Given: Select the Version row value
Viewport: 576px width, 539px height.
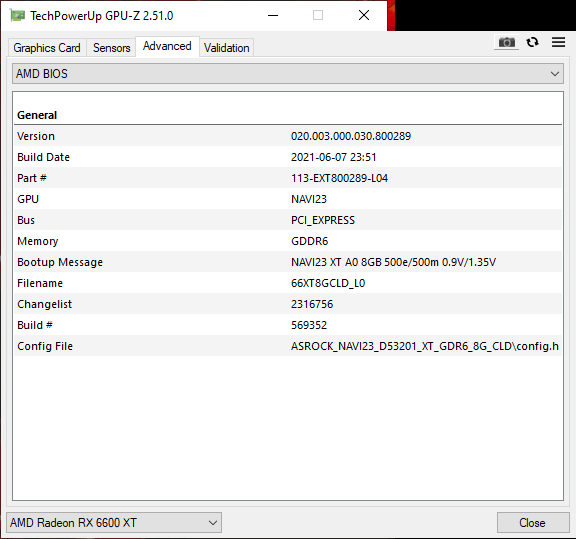Looking at the screenshot, I should click(351, 136).
